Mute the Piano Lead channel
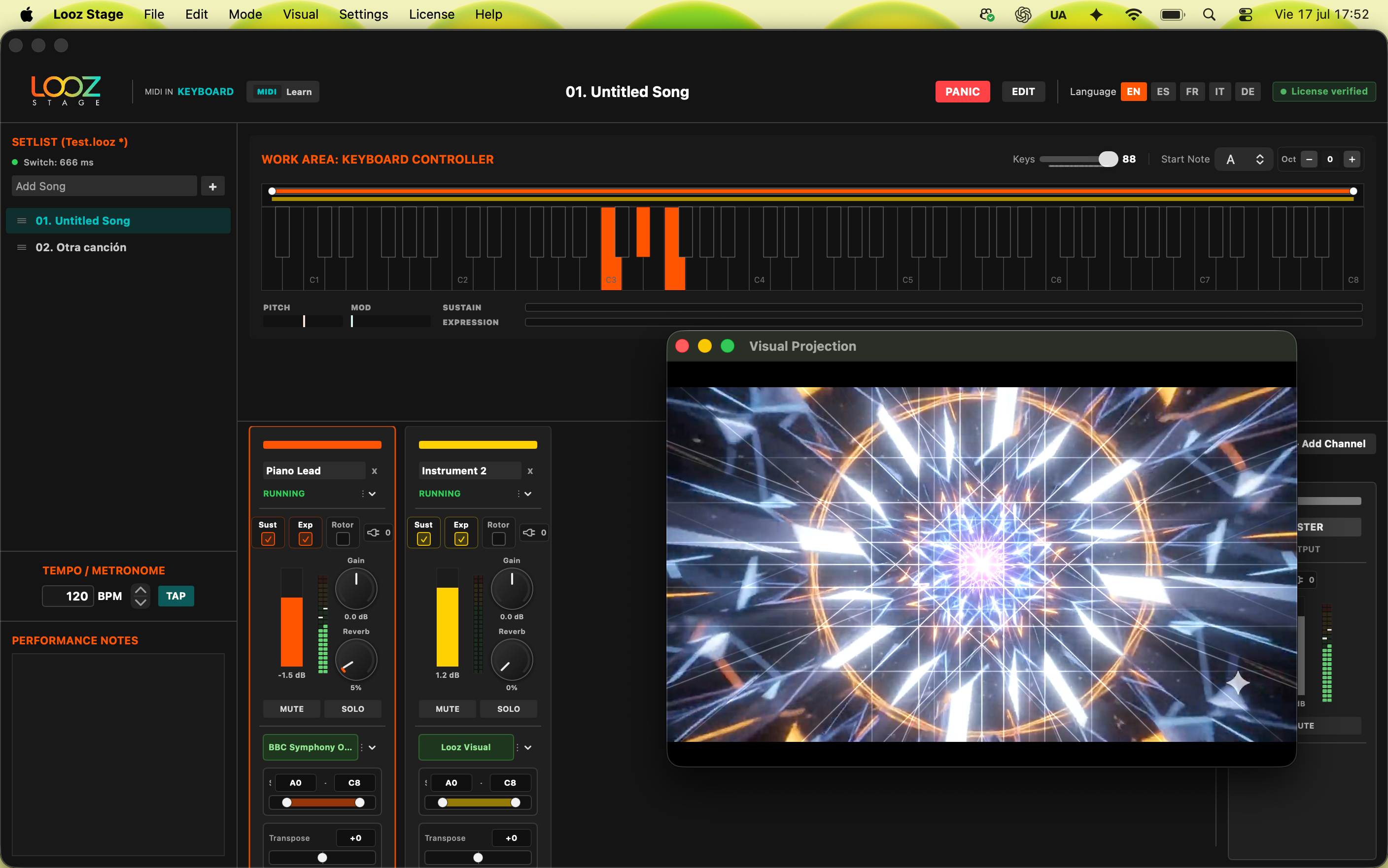Viewport: 1388px width, 868px height. [x=292, y=709]
